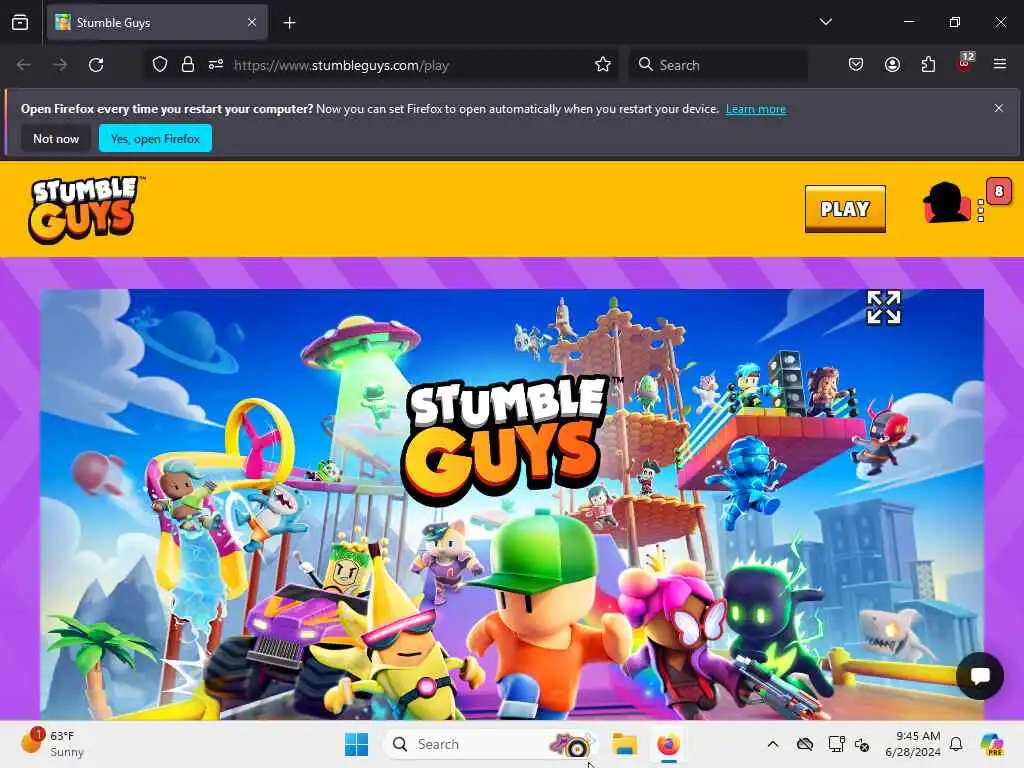Open the three-dot menu beside avatar

point(981,211)
